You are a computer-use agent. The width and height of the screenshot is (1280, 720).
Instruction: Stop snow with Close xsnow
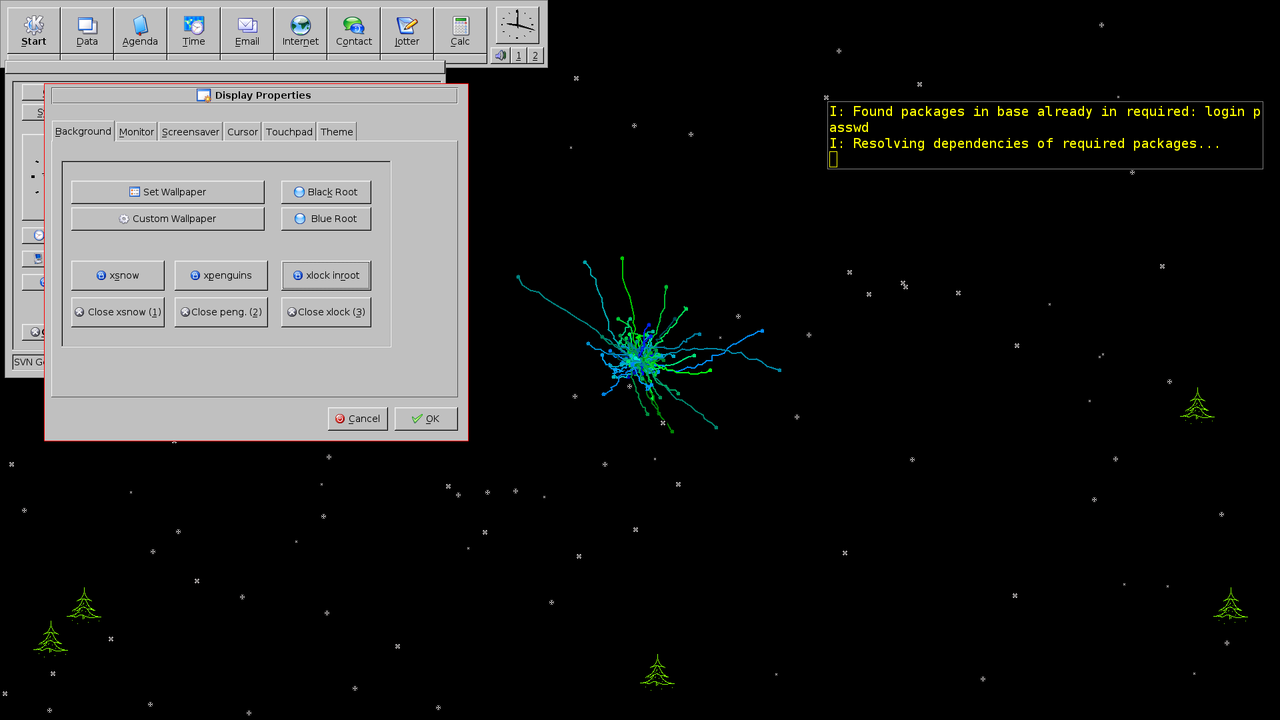[x=117, y=311]
